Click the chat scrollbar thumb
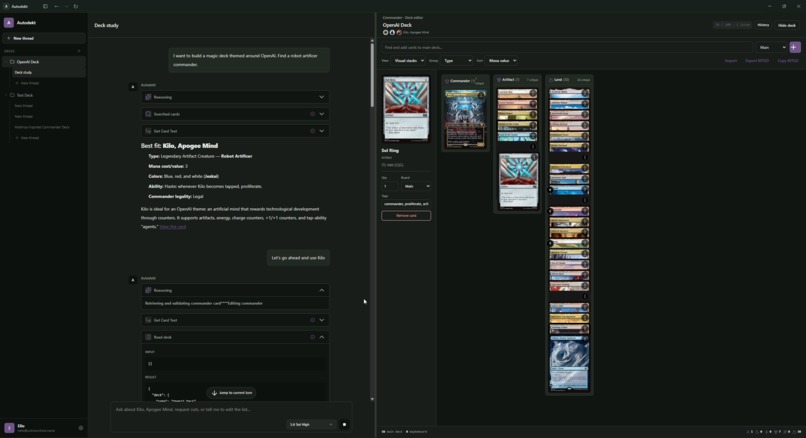Image resolution: width=806 pixels, height=438 pixels. coord(372,75)
